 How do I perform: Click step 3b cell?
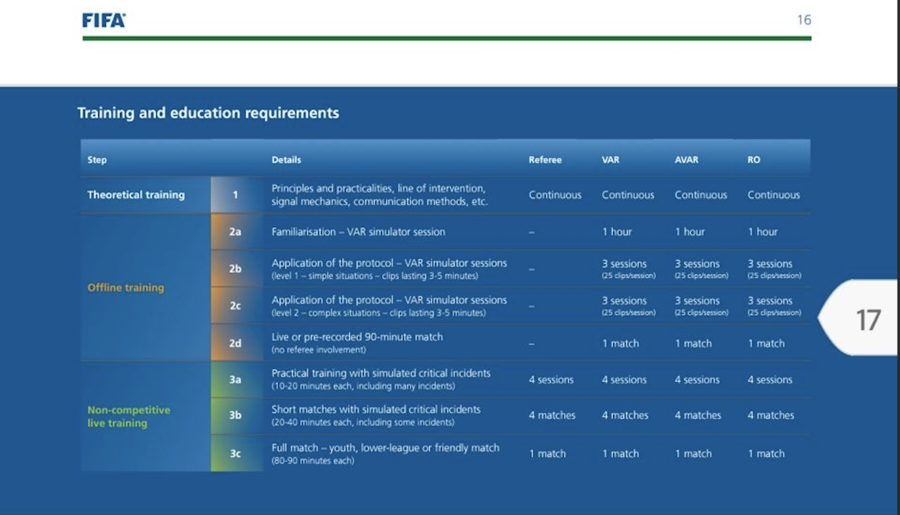(235, 415)
